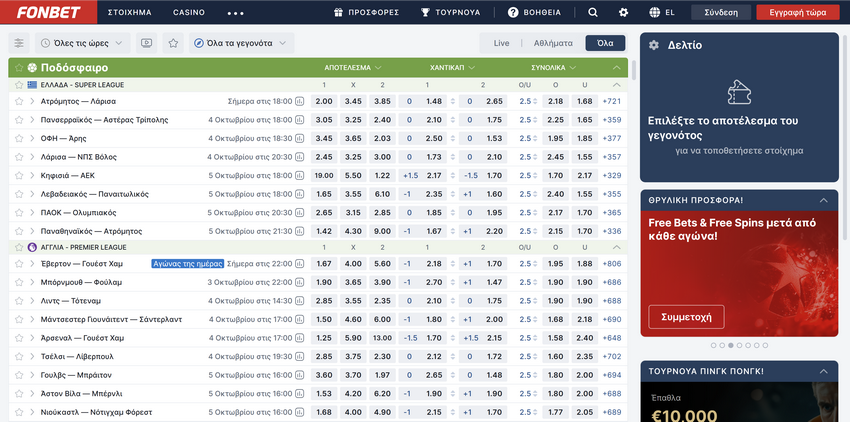Image resolution: width=850 pixels, height=422 pixels.
Task: Toggle favorite star for Ελλάδα Super League
Action: point(18,85)
